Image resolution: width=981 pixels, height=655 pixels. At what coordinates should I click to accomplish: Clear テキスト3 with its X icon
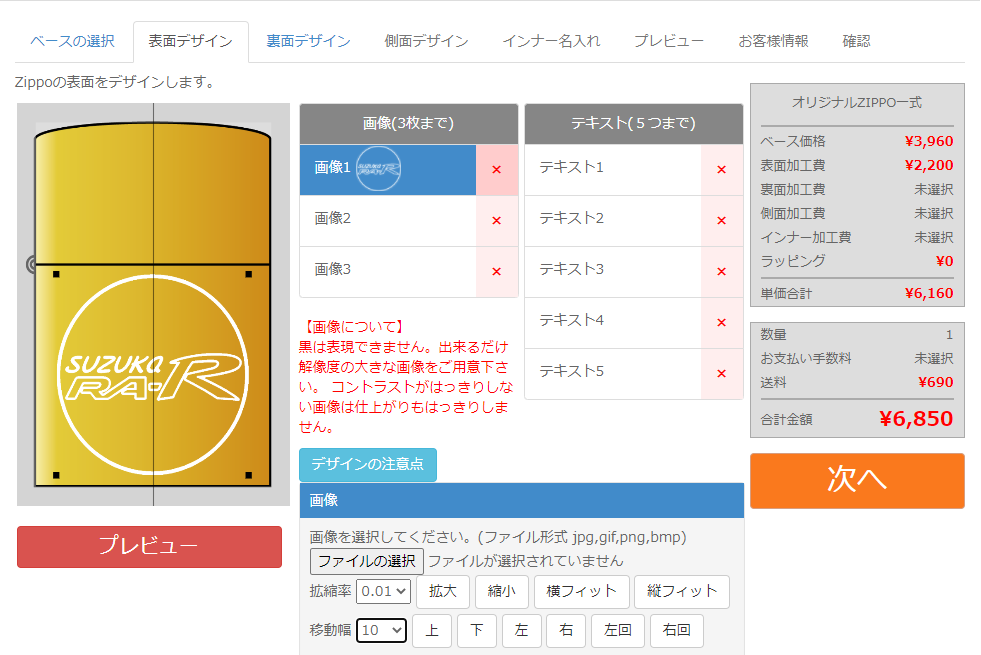tap(721, 271)
